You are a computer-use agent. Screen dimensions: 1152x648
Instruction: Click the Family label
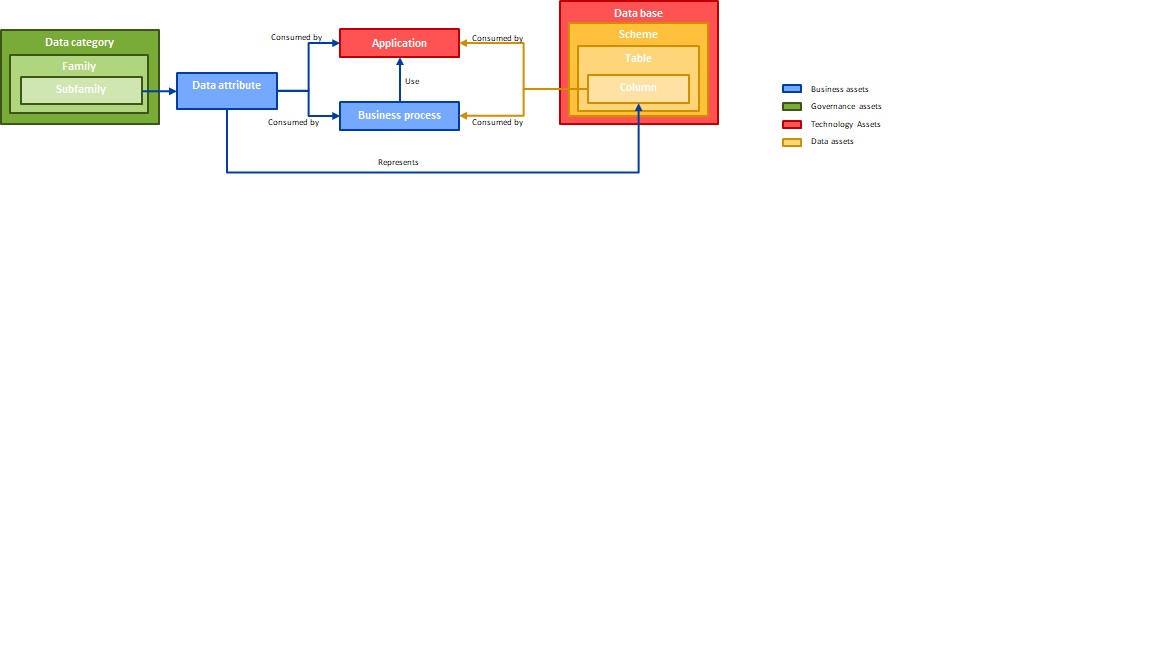pyautogui.click(x=79, y=66)
